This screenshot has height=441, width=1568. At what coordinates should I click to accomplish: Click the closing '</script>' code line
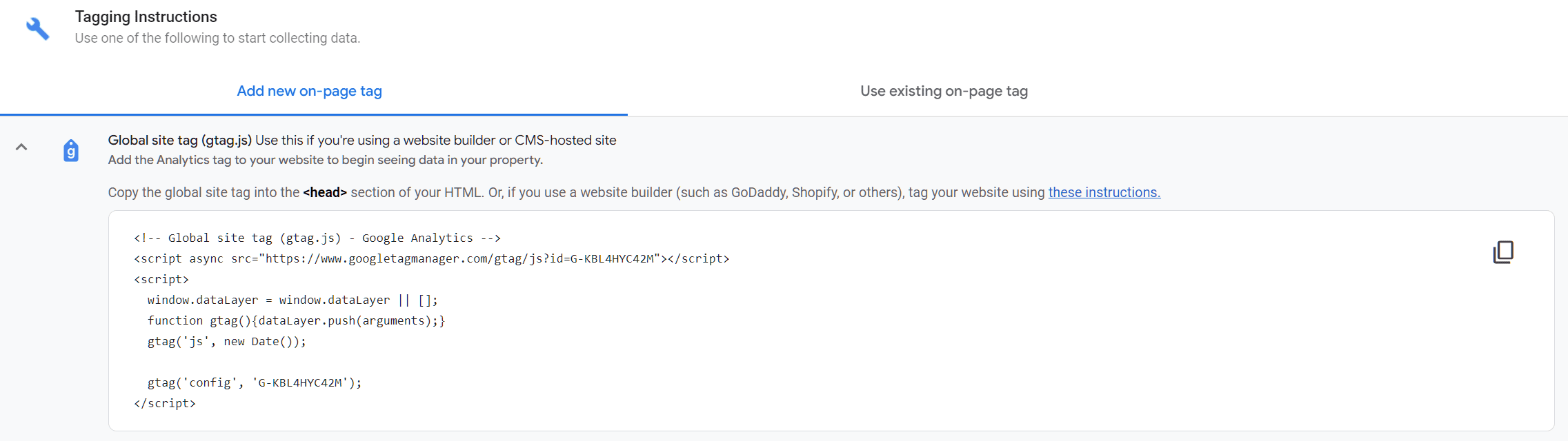[x=165, y=403]
